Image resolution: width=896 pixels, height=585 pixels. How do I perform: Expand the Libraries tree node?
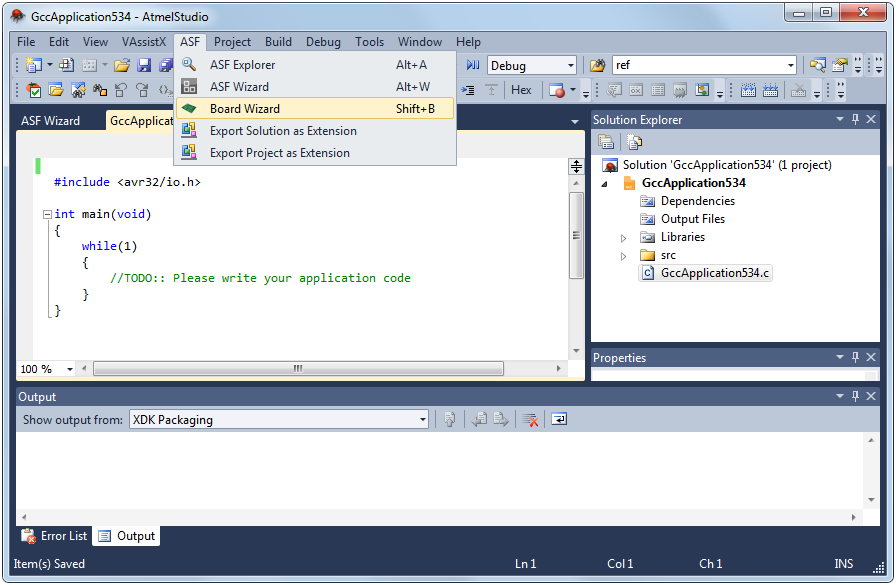pos(623,238)
